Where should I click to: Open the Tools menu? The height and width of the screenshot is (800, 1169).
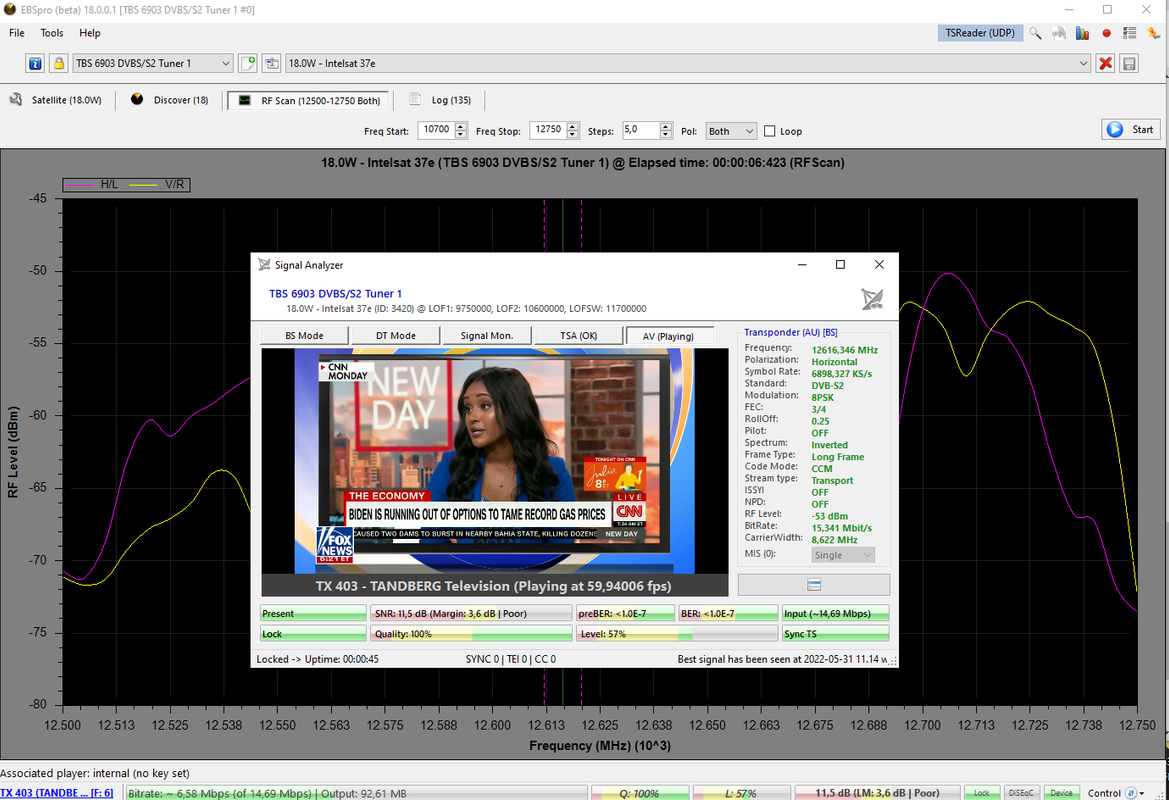click(51, 33)
